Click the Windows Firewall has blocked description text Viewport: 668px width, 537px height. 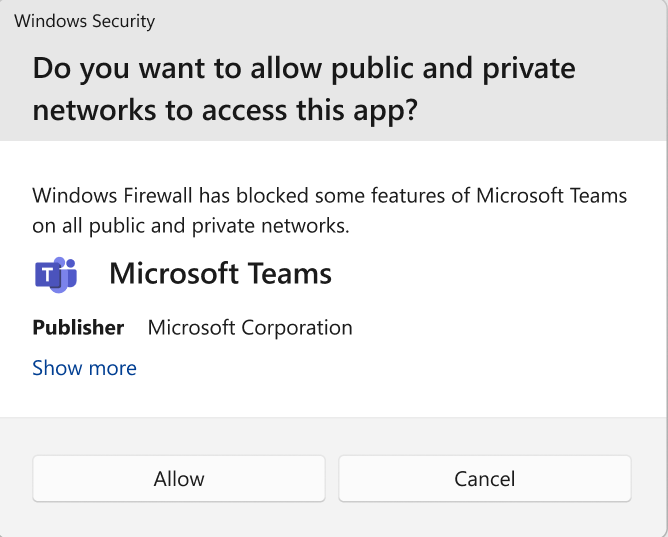tap(329, 210)
